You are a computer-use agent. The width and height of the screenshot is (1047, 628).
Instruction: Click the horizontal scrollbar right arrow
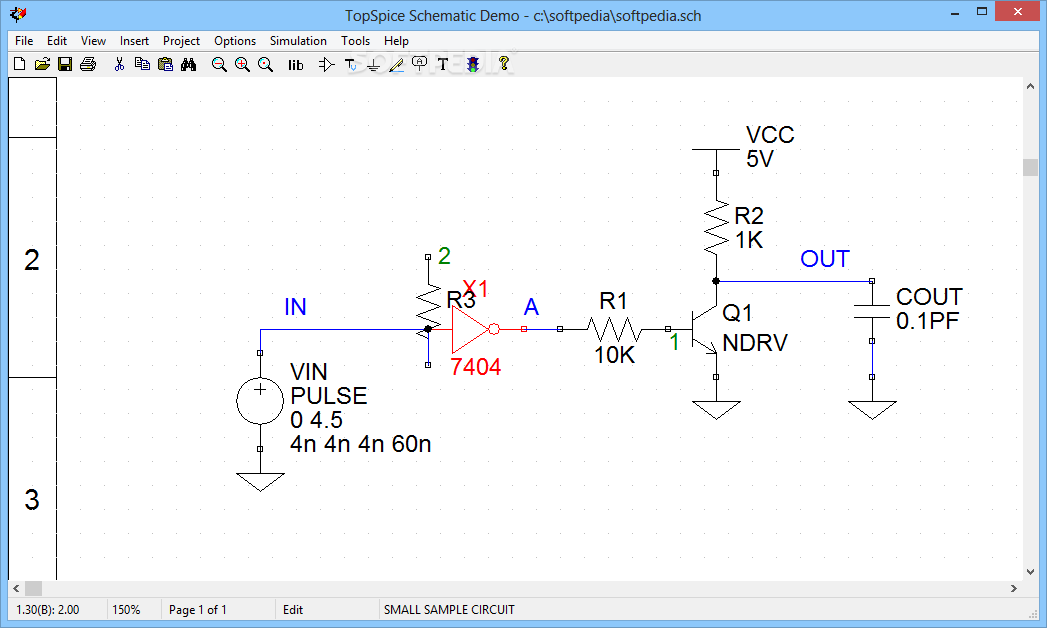(x=1014, y=589)
